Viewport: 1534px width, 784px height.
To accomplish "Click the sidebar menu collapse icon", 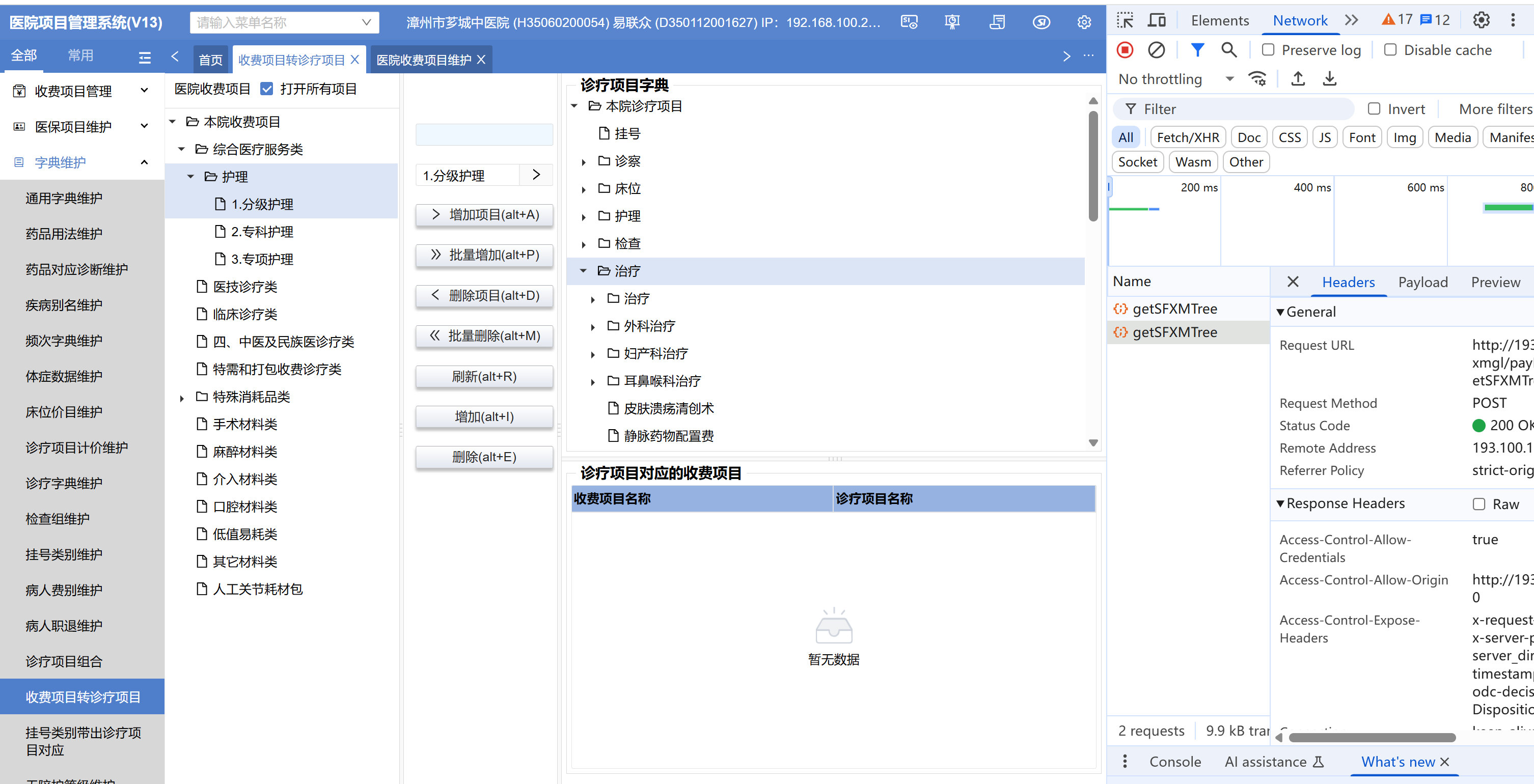I will 144,57.
